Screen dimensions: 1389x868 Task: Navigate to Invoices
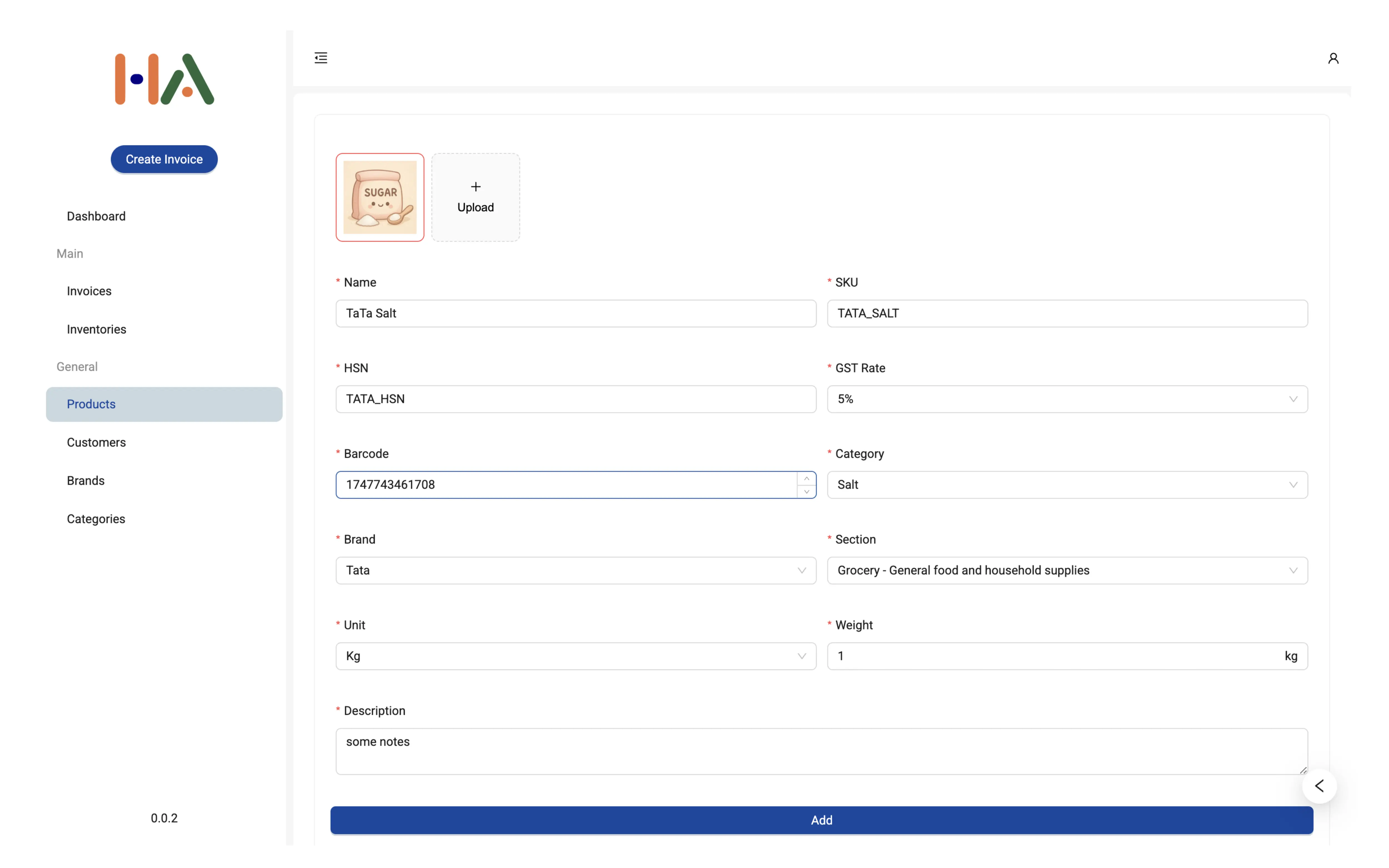click(x=89, y=291)
